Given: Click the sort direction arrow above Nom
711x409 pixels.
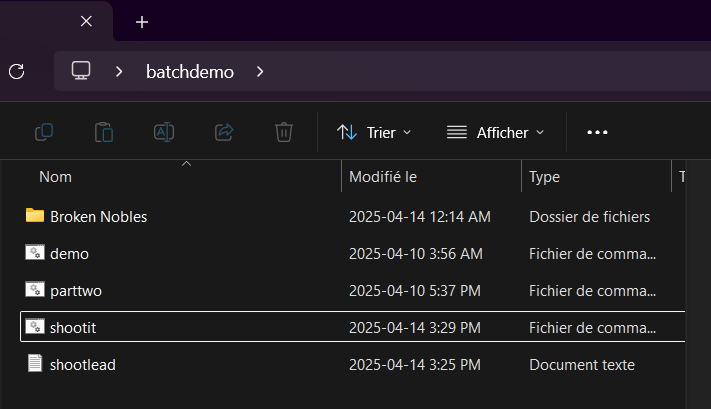Looking at the screenshot, I should [x=186, y=164].
